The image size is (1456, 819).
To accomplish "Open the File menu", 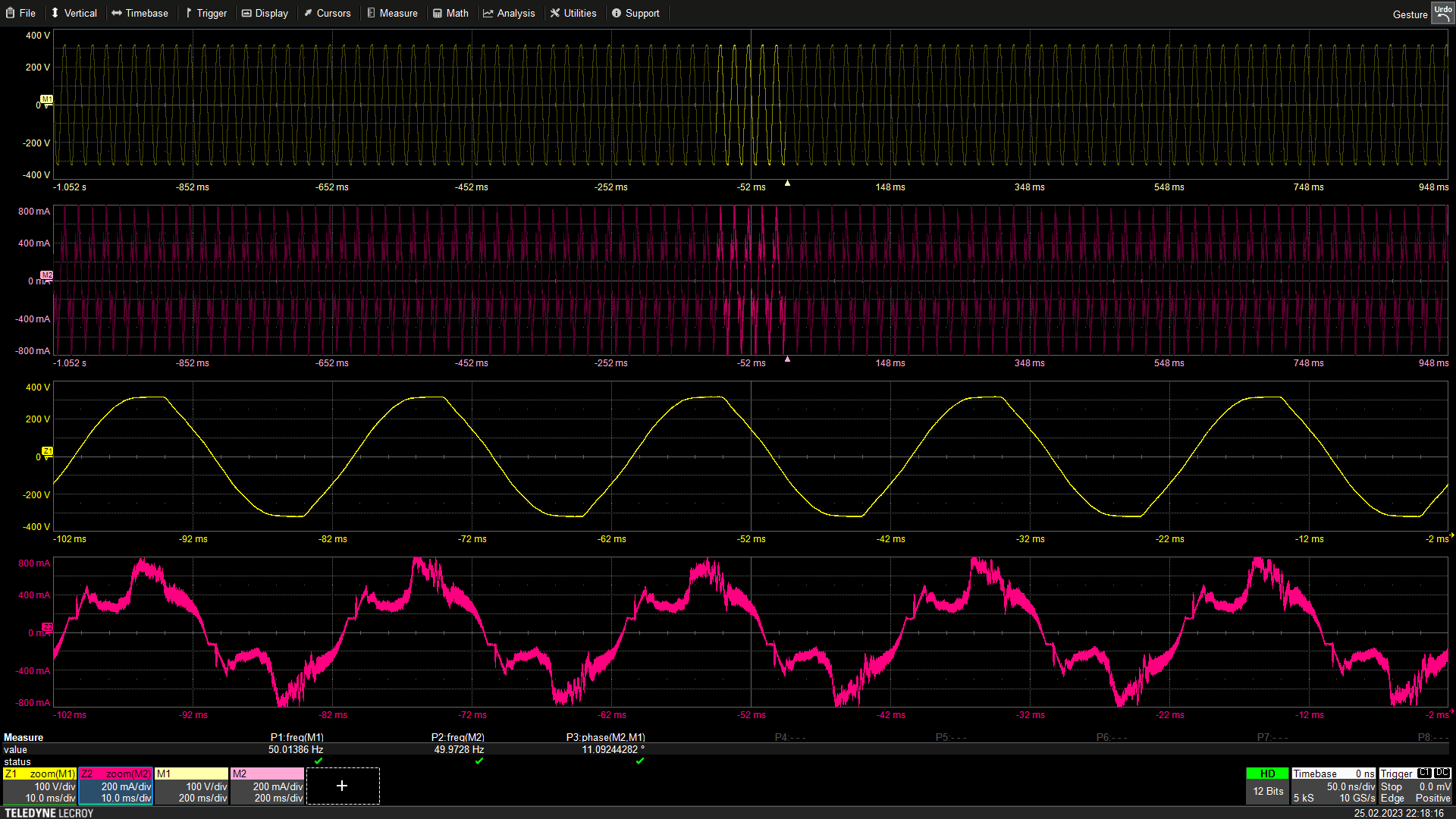I will click(x=21, y=13).
